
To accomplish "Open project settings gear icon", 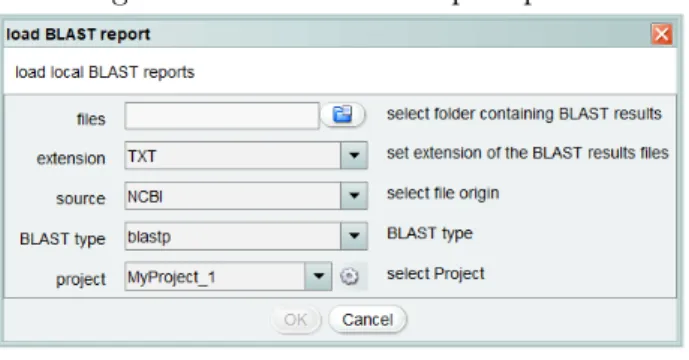I will 349,276.
